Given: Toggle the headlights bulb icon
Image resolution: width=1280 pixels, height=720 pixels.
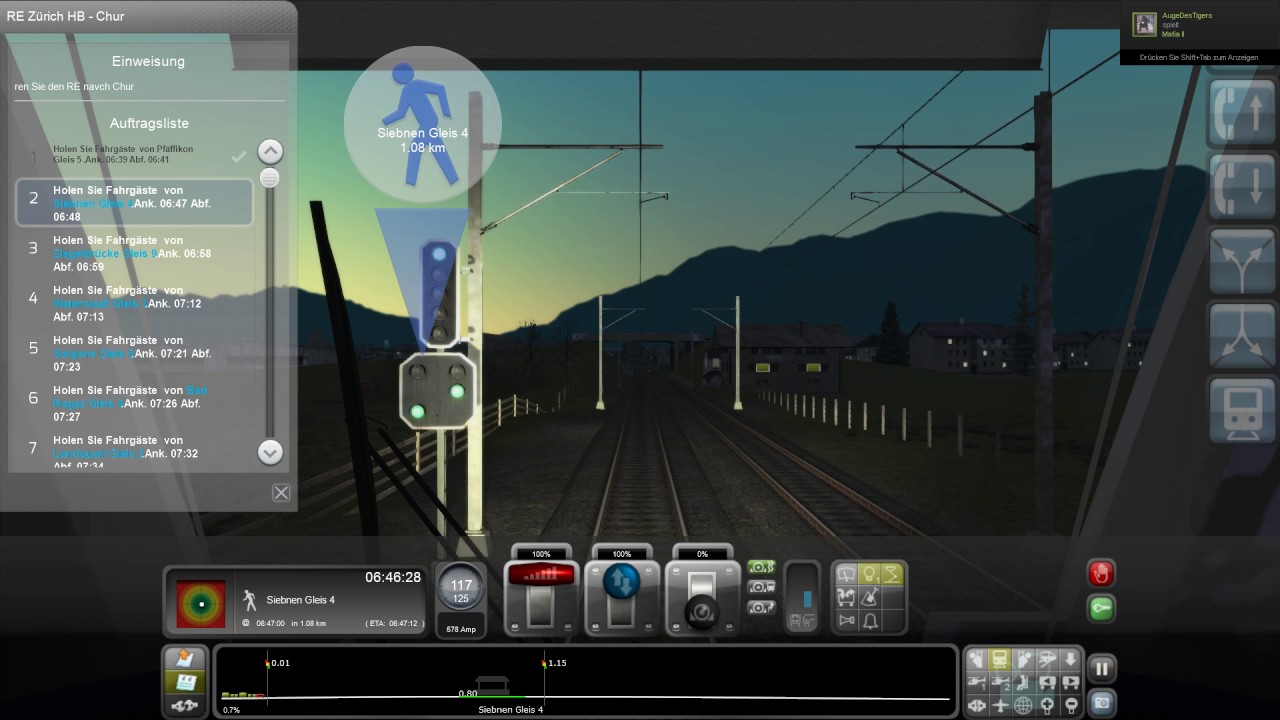Looking at the screenshot, I should (870, 574).
